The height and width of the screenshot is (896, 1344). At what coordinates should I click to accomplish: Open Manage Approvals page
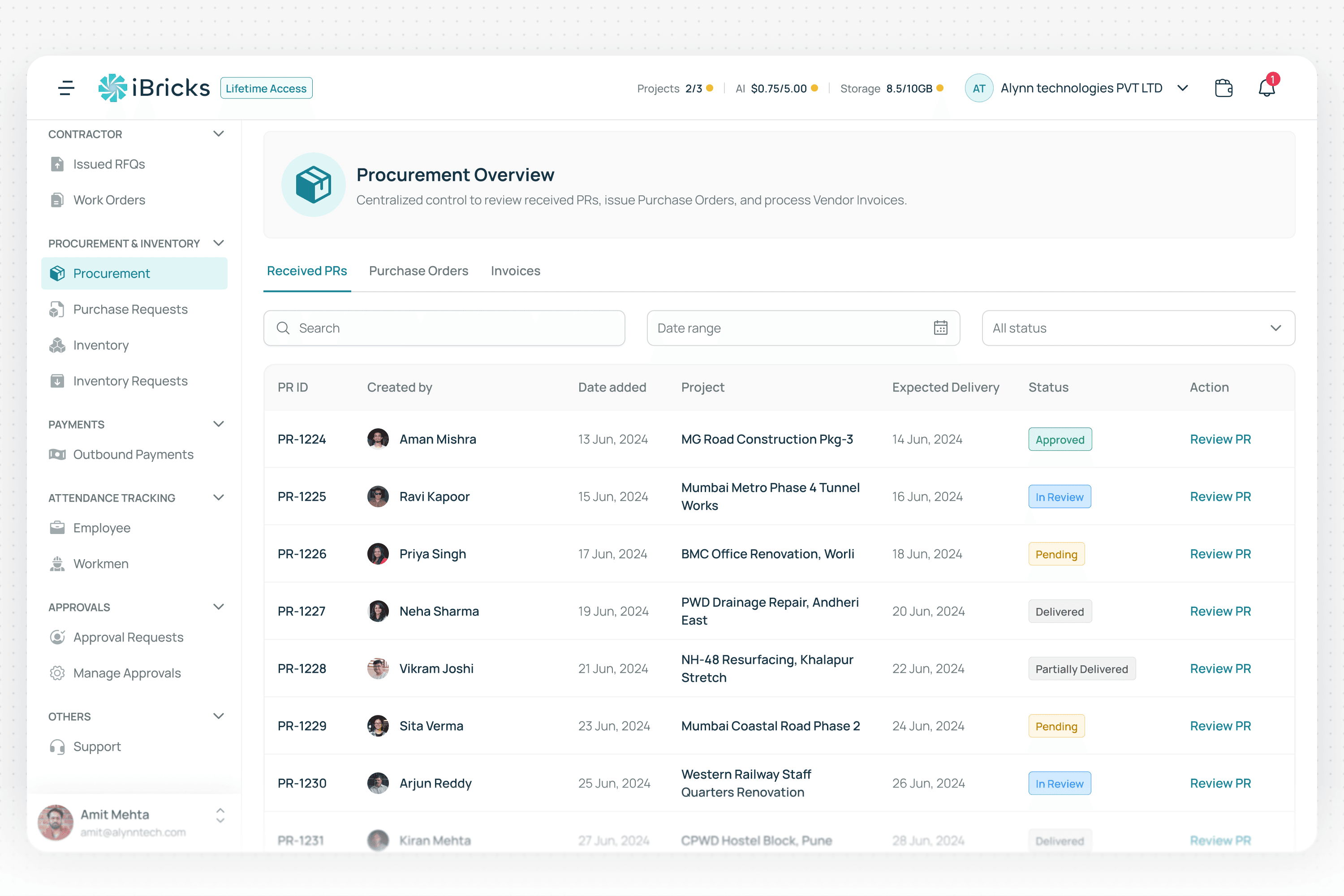134,672
